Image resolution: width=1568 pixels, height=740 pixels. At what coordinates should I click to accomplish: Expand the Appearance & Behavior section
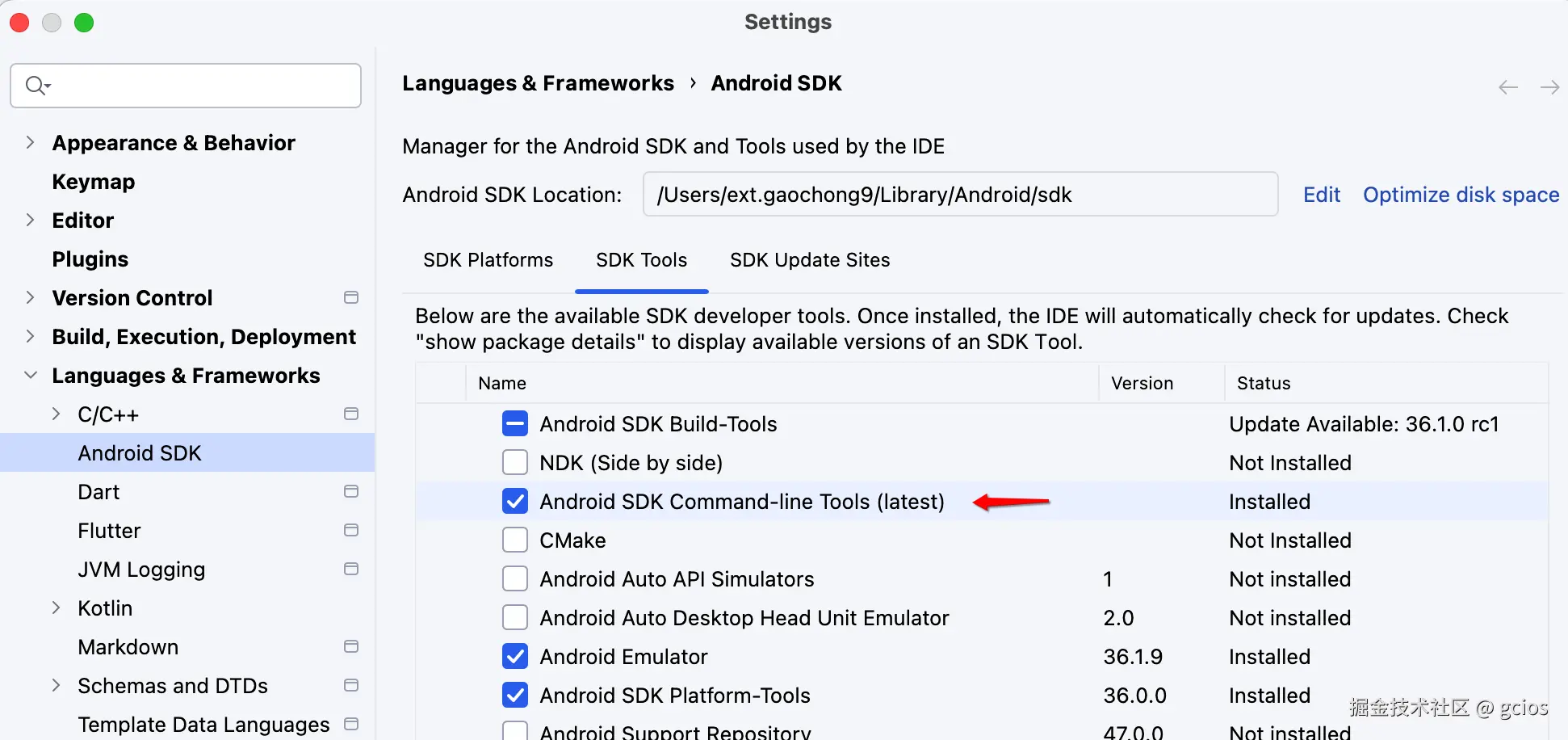tap(31, 143)
